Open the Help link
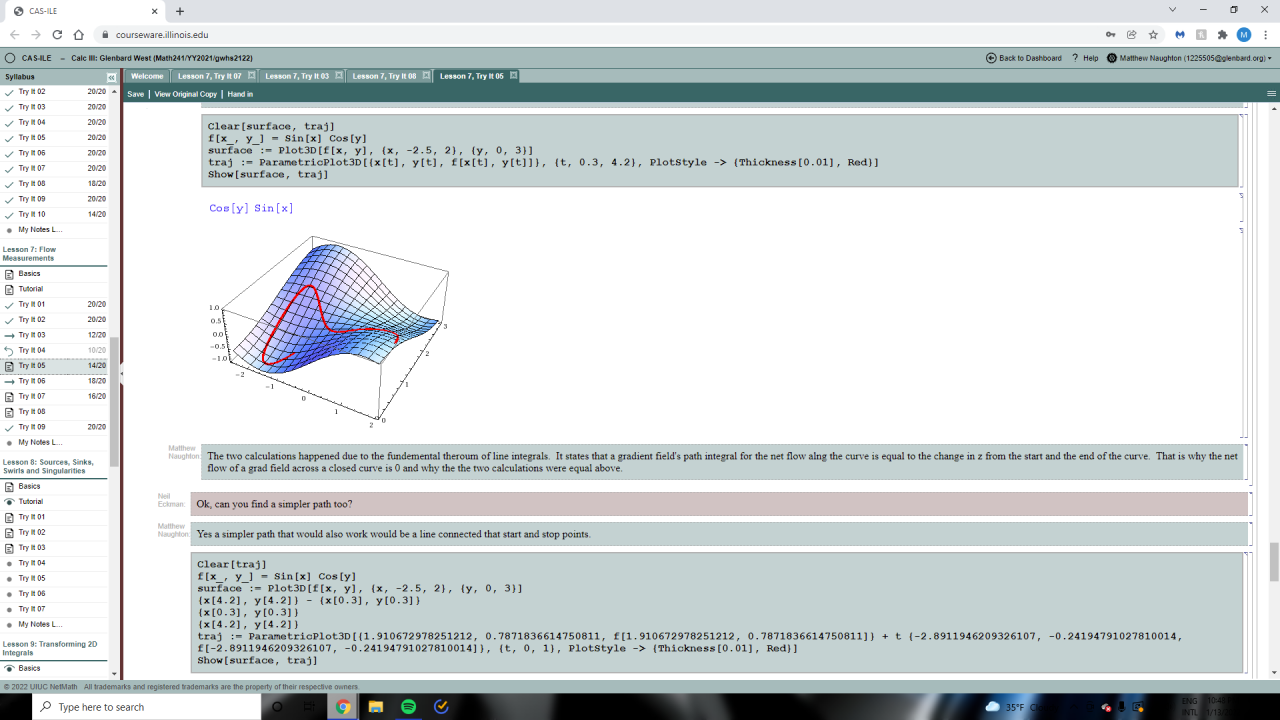Screen dimensions: 1280x720 pyautogui.click(x=1090, y=58)
